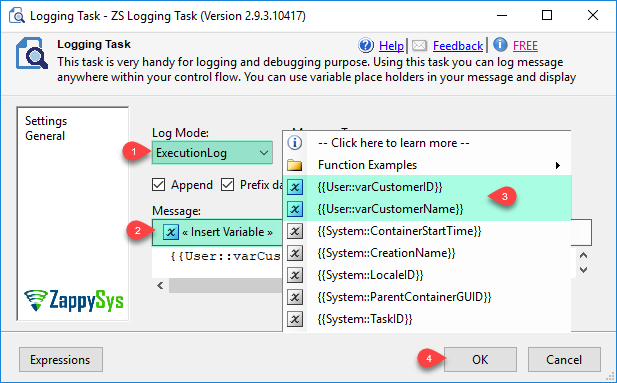Choose '-- Click here to learn more --'
The height and width of the screenshot is (383, 617).
[393, 143]
